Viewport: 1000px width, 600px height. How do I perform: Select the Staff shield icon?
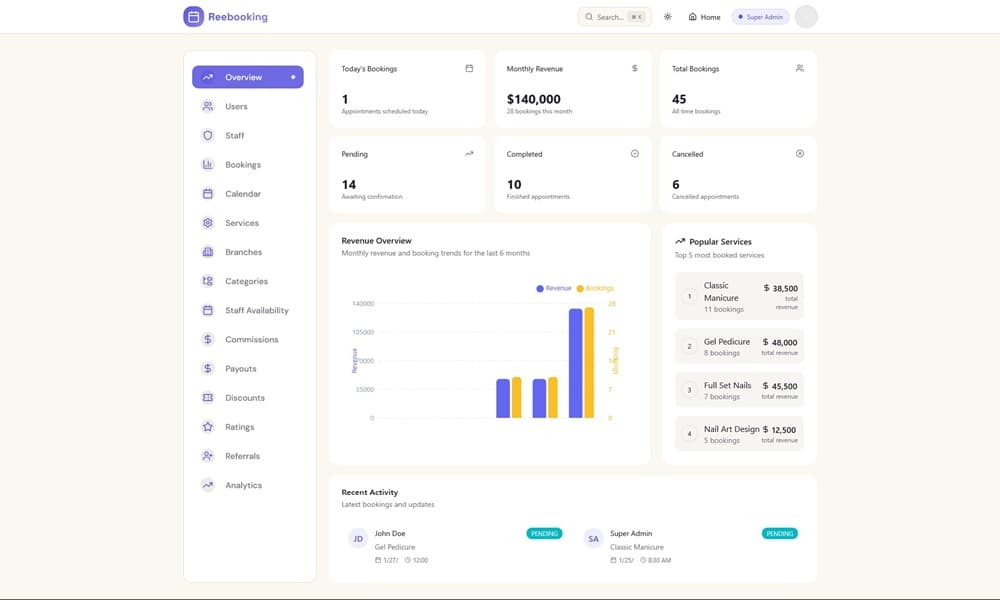click(x=208, y=135)
